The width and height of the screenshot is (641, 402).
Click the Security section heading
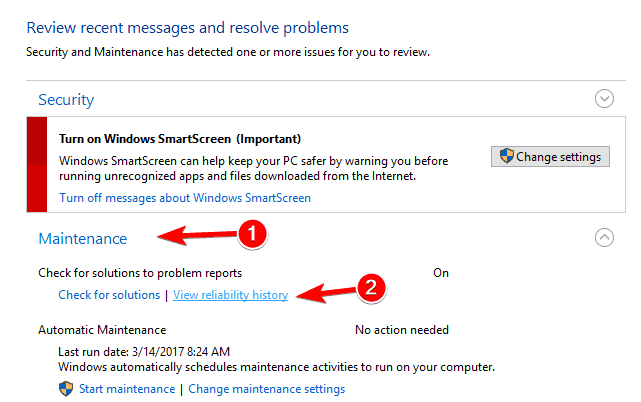(x=66, y=100)
